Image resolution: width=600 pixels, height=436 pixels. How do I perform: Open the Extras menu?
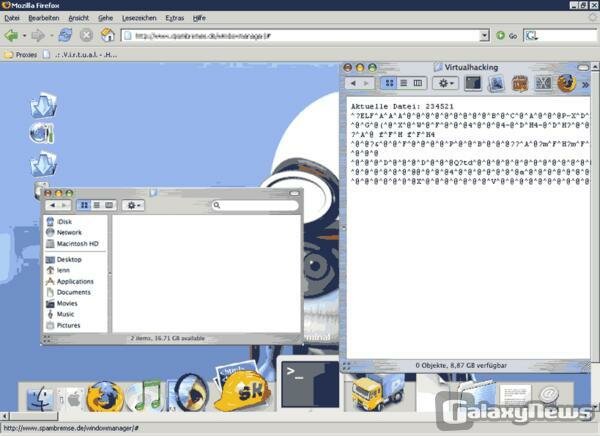click(174, 18)
